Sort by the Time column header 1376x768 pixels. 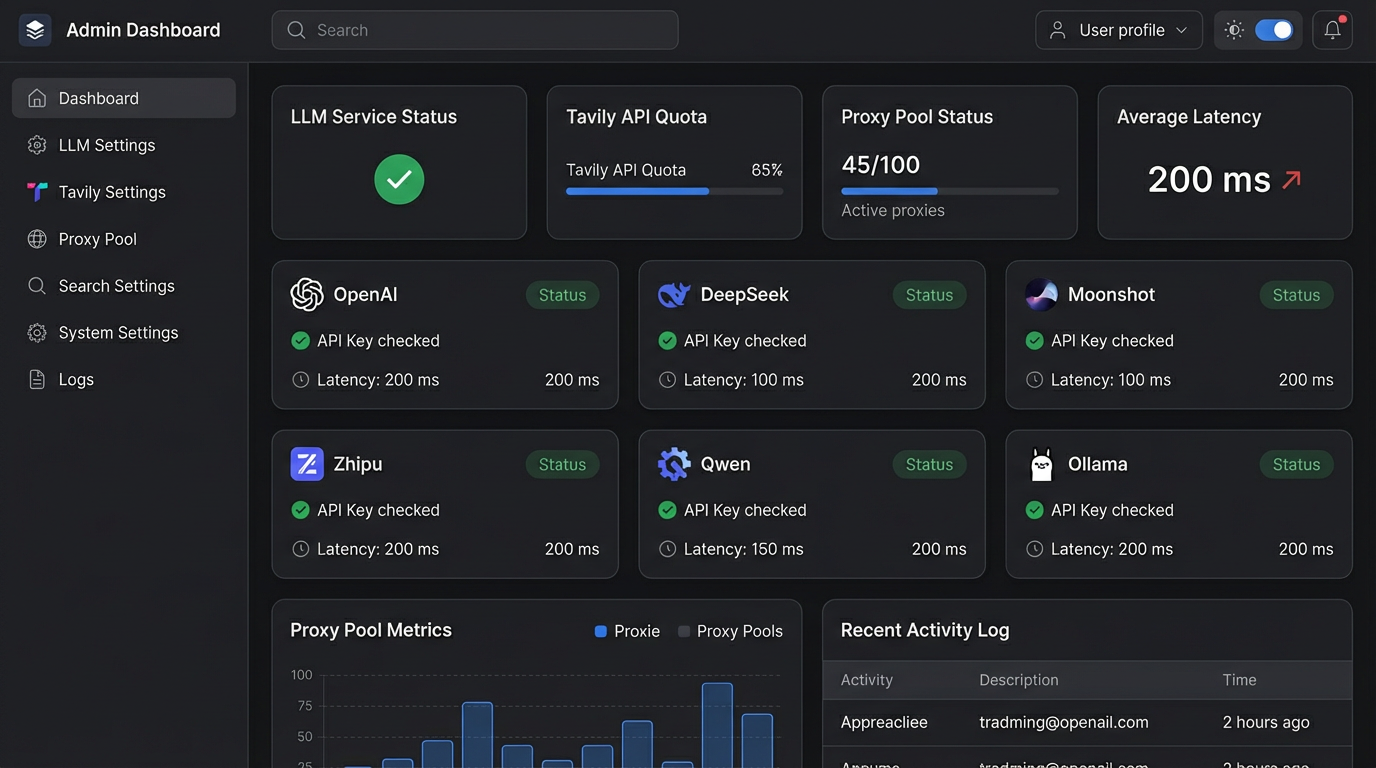(x=1239, y=680)
